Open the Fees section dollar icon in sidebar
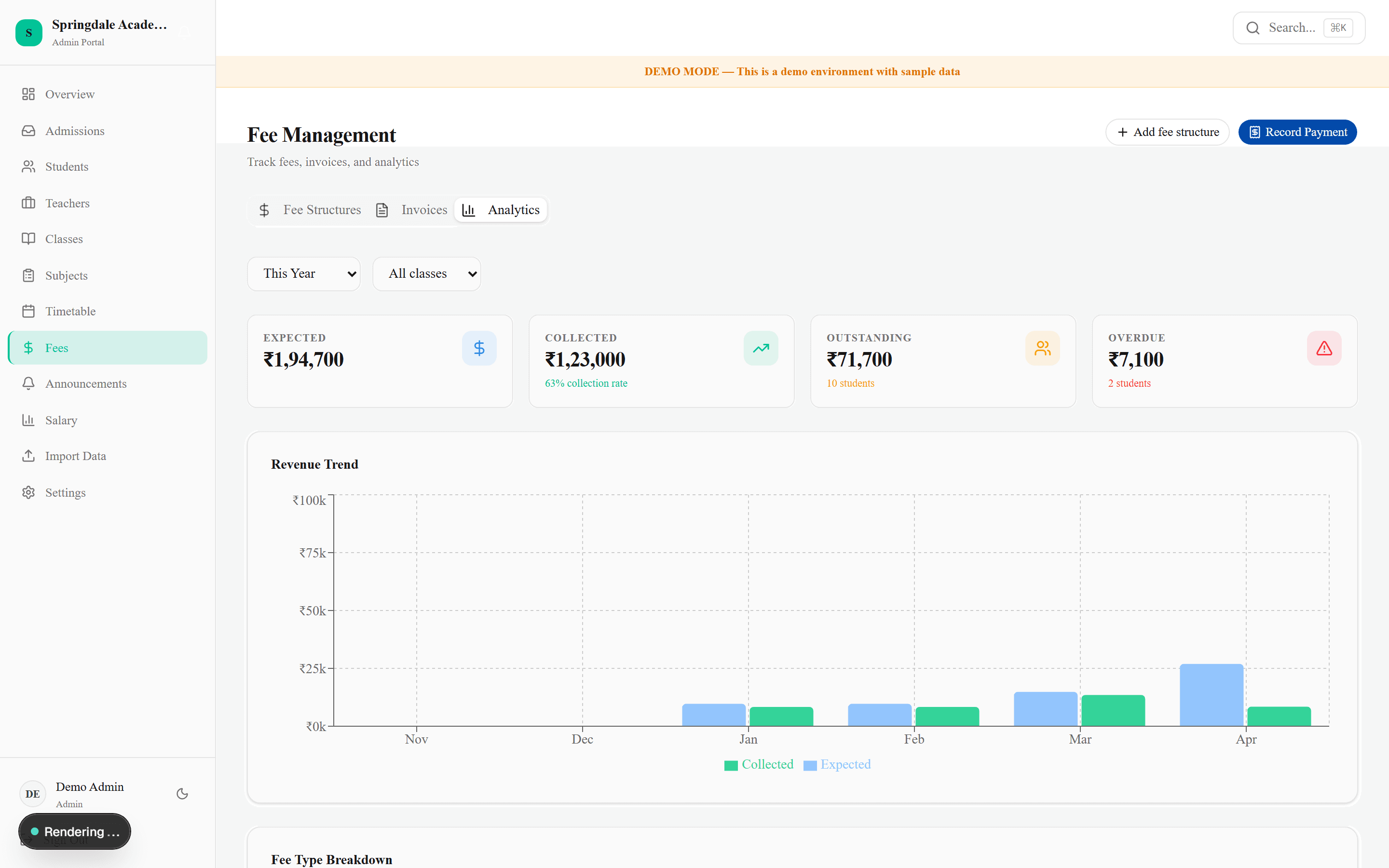This screenshot has height=868, width=1389. coord(29,347)
